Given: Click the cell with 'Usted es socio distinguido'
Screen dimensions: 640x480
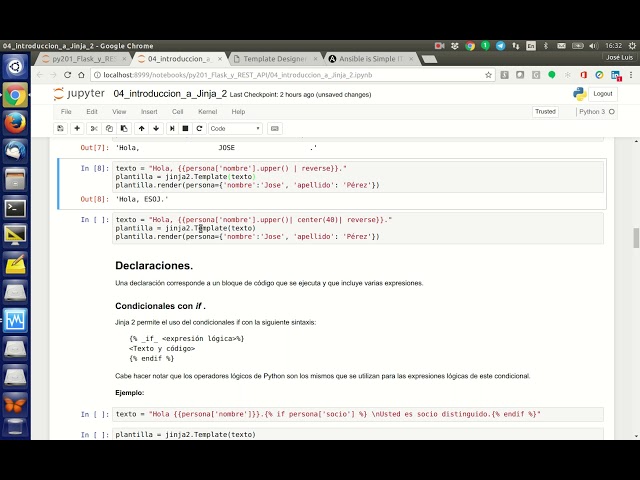Looking at the screenshot, I should coord(358,414).
